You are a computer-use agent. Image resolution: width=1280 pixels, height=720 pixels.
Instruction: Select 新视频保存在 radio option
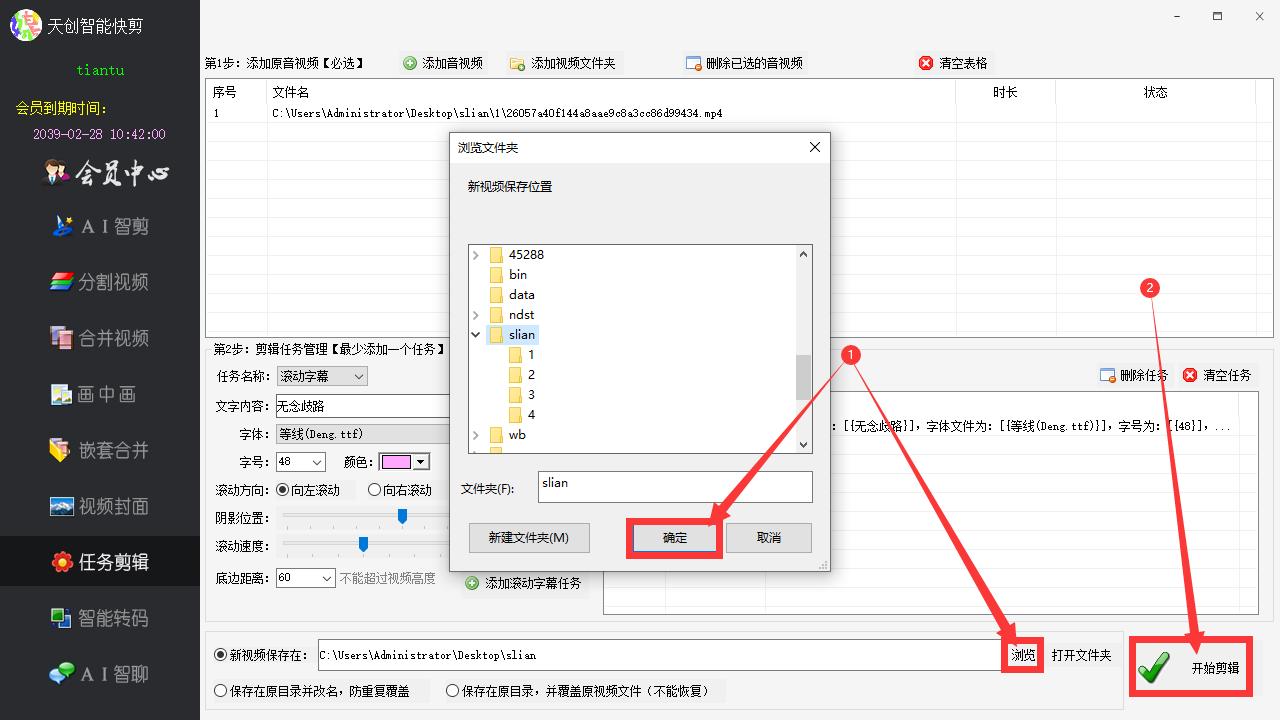221,655
